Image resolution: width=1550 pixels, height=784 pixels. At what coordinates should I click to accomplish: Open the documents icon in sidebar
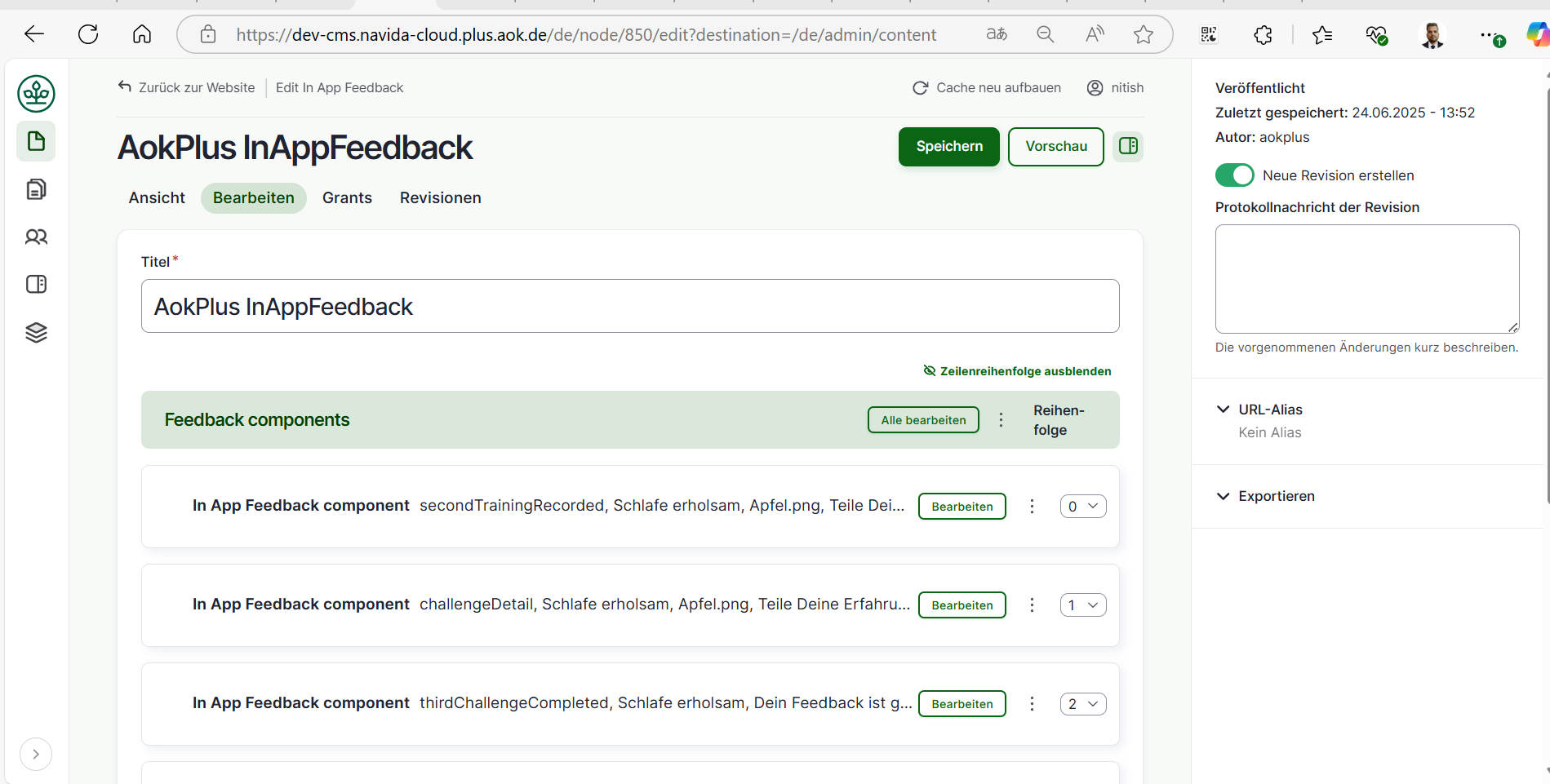point(37,189)
